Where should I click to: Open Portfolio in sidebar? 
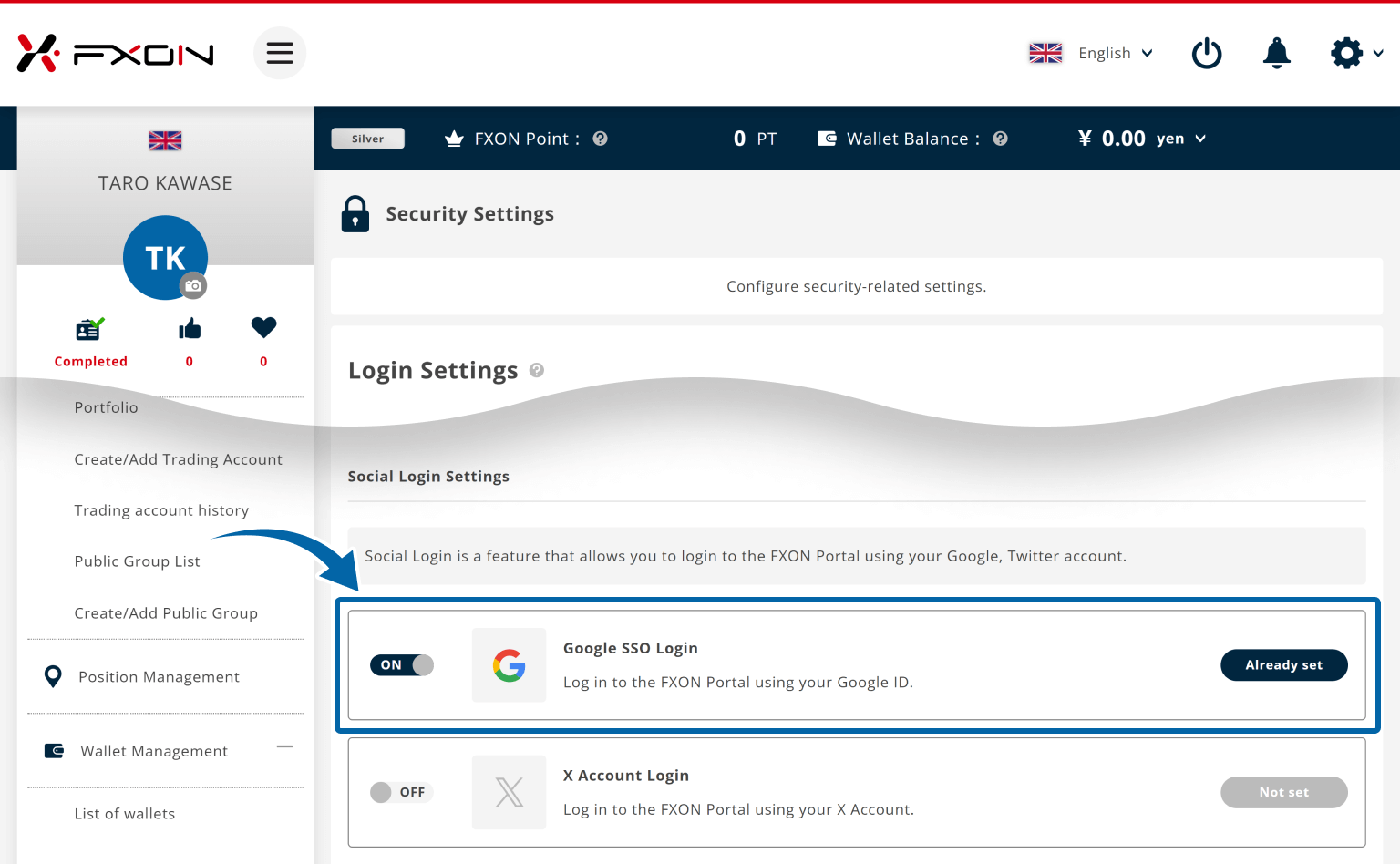[x=106, y=407]
